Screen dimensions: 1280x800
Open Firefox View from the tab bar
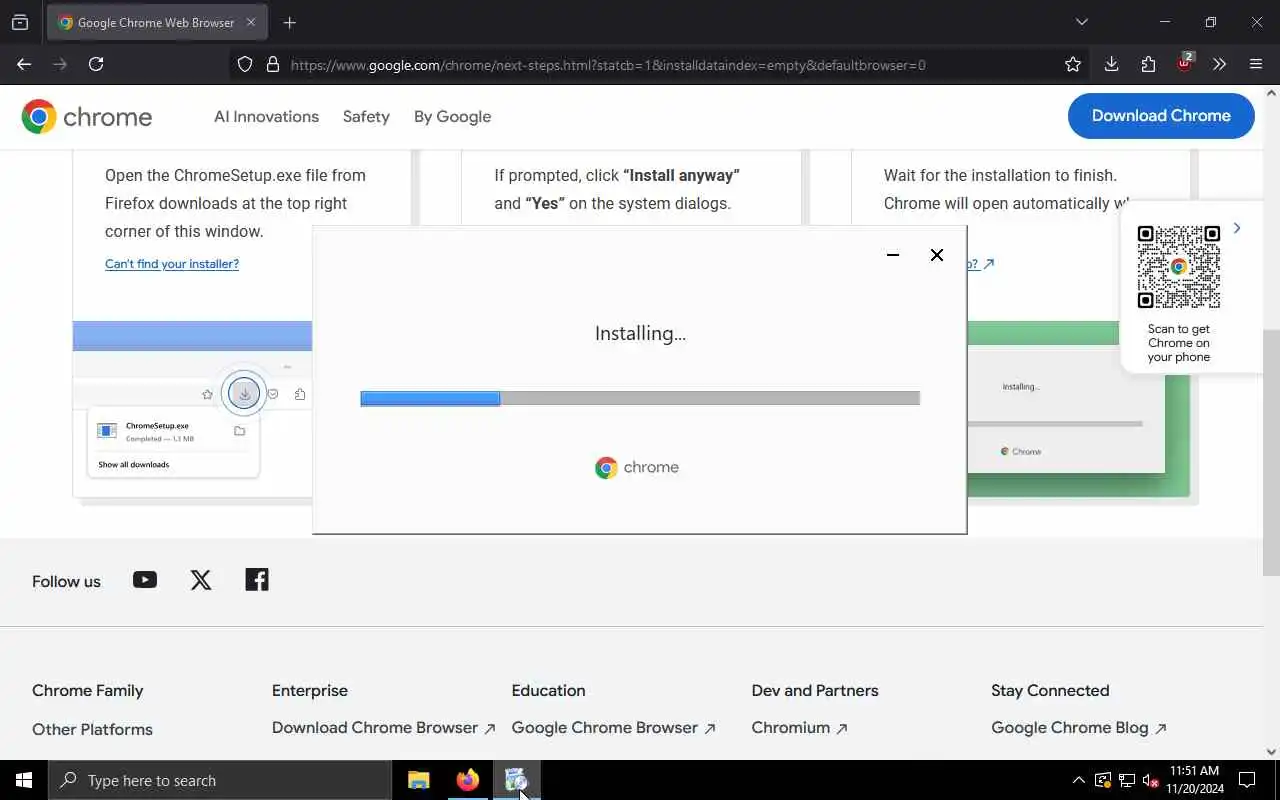click(20, 22)
